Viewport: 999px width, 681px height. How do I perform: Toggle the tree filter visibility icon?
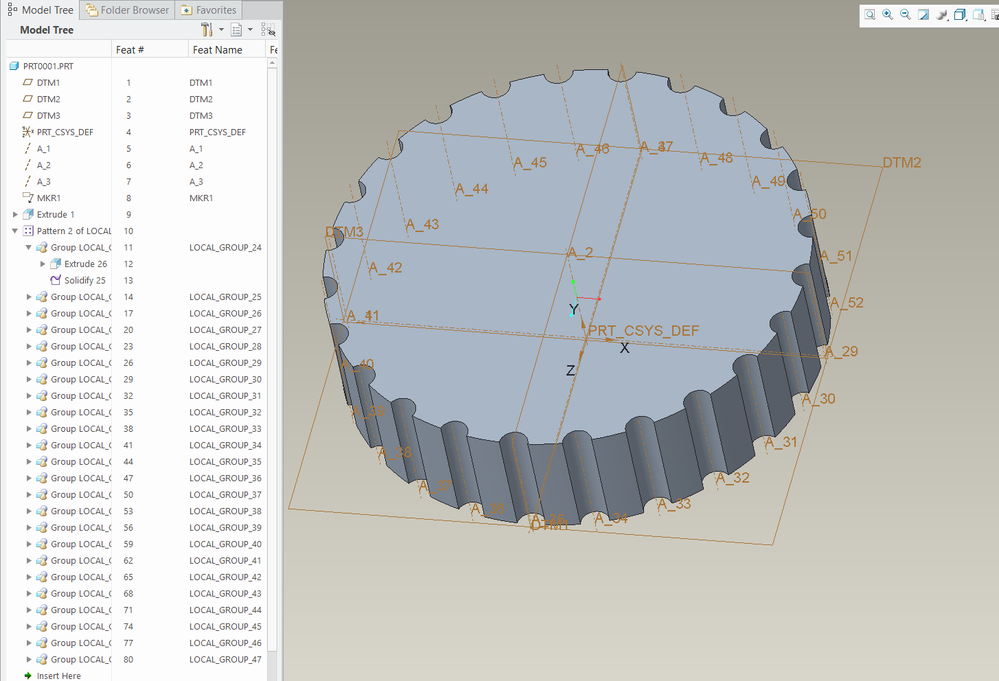tap(268, 30)
